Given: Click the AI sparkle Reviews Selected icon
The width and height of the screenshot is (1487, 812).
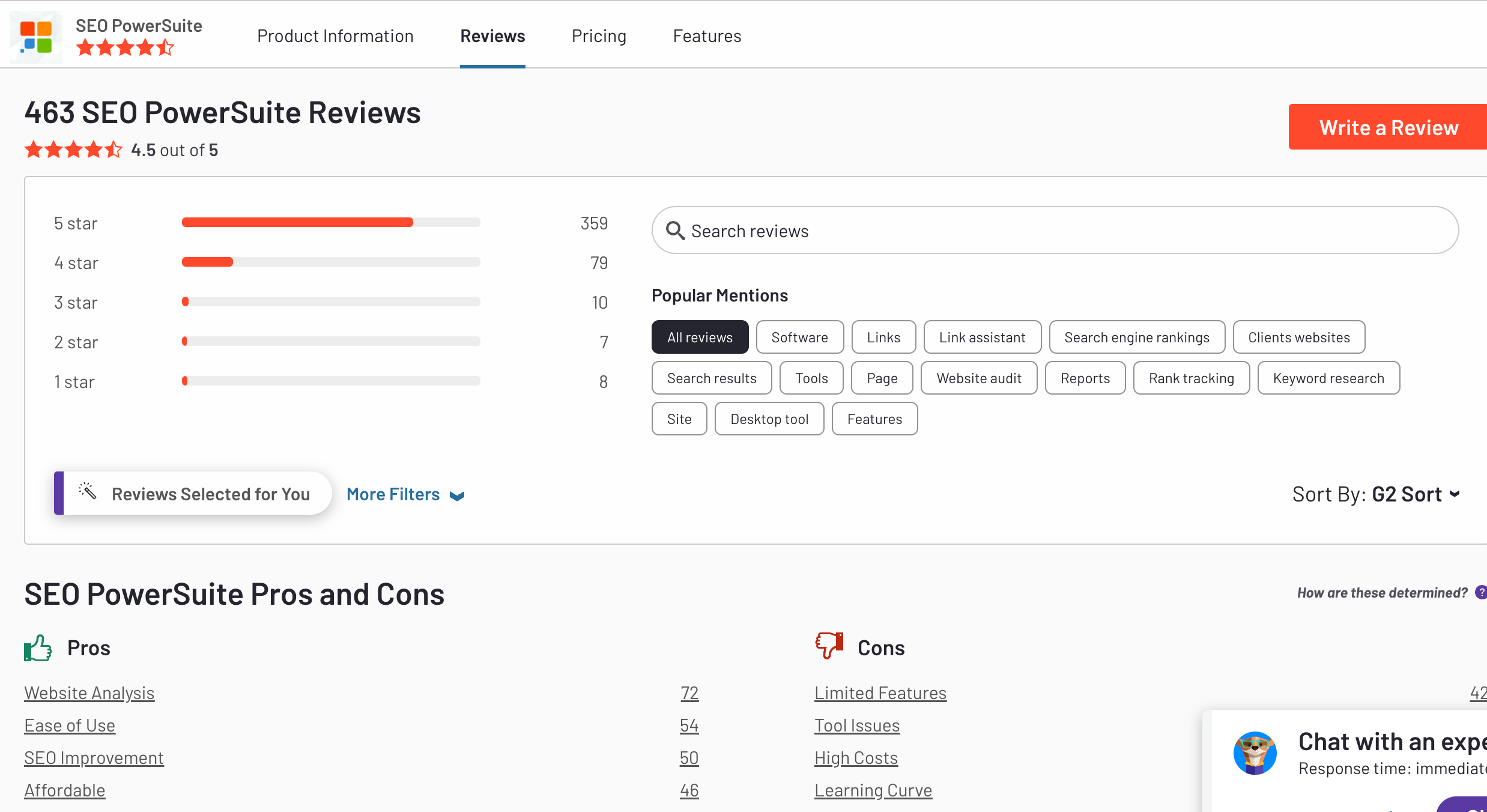Looking at the screenshot, I should point(87,493).
